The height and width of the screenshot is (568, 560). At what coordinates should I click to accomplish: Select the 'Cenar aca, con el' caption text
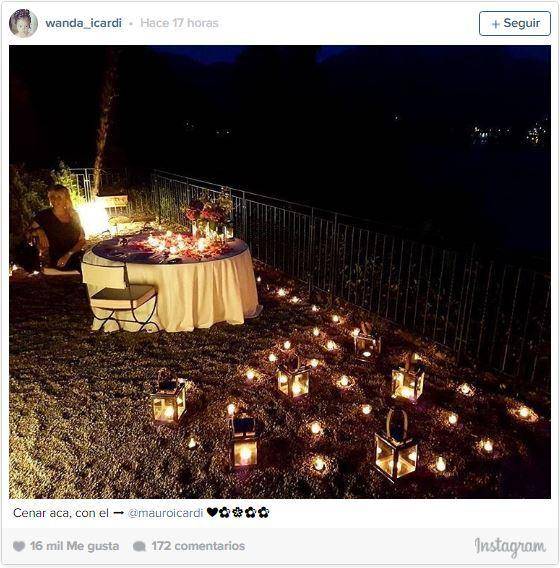61,513
